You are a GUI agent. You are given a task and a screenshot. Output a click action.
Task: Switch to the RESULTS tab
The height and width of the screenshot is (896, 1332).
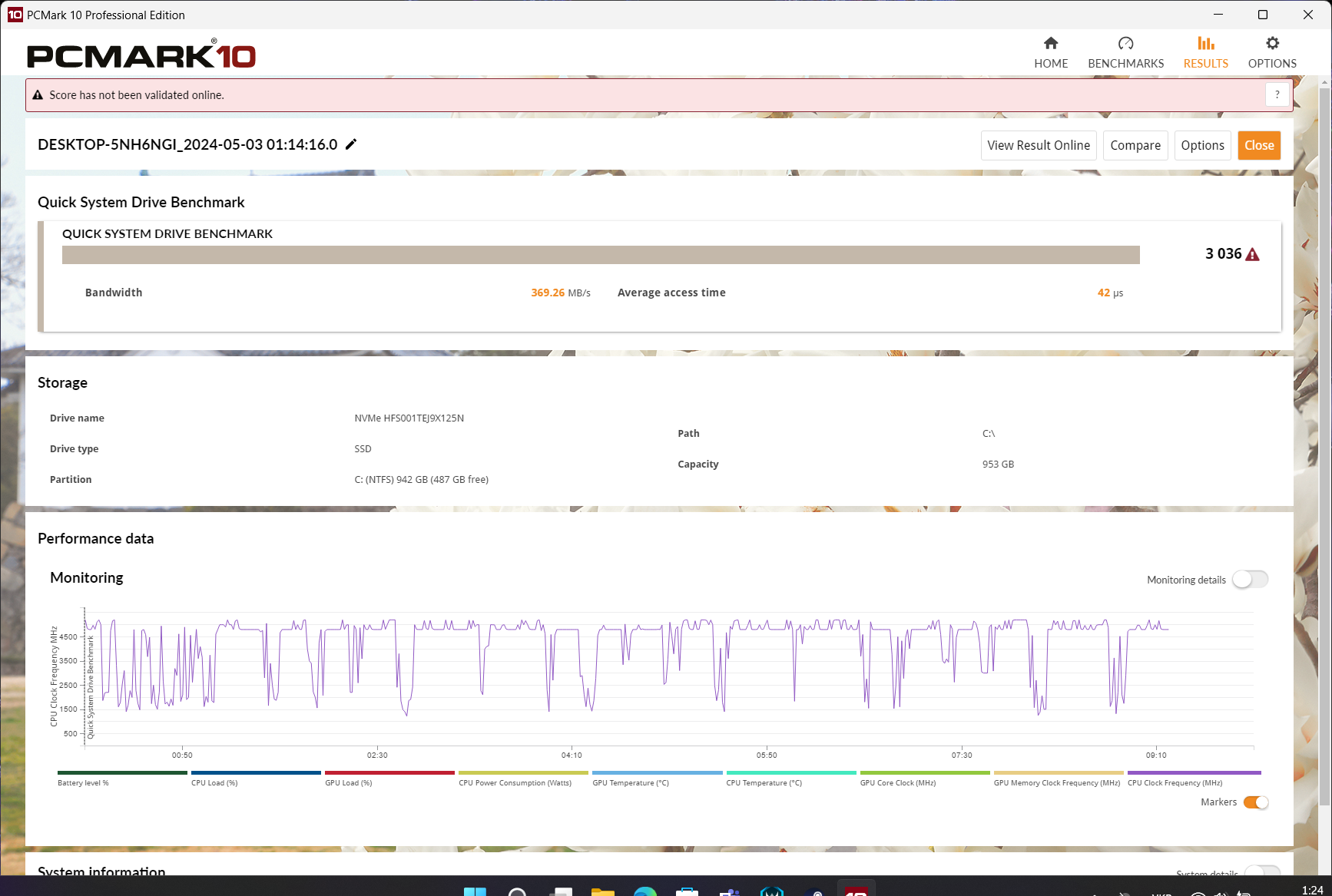1205,51
